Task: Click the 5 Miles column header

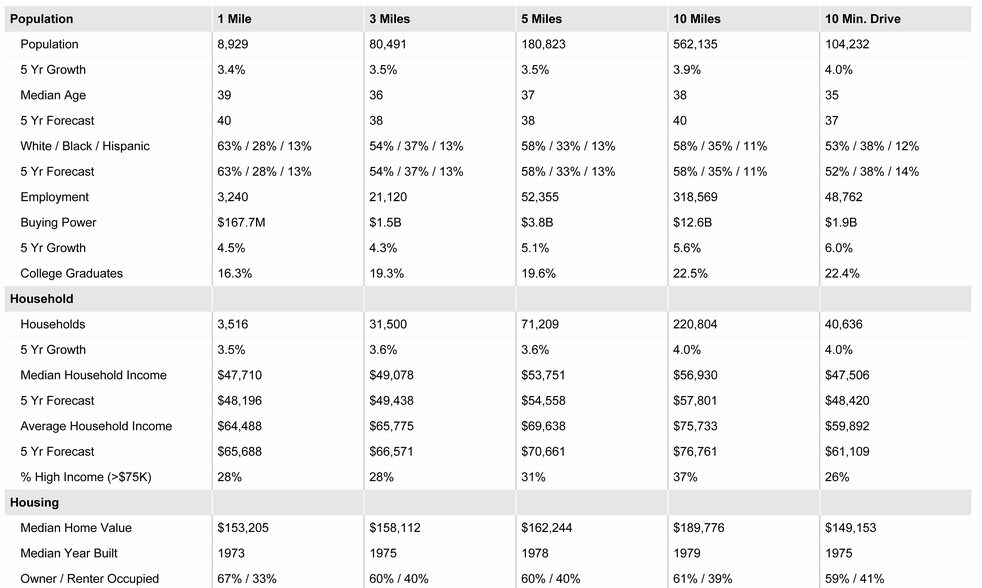Action: [542, 19]
